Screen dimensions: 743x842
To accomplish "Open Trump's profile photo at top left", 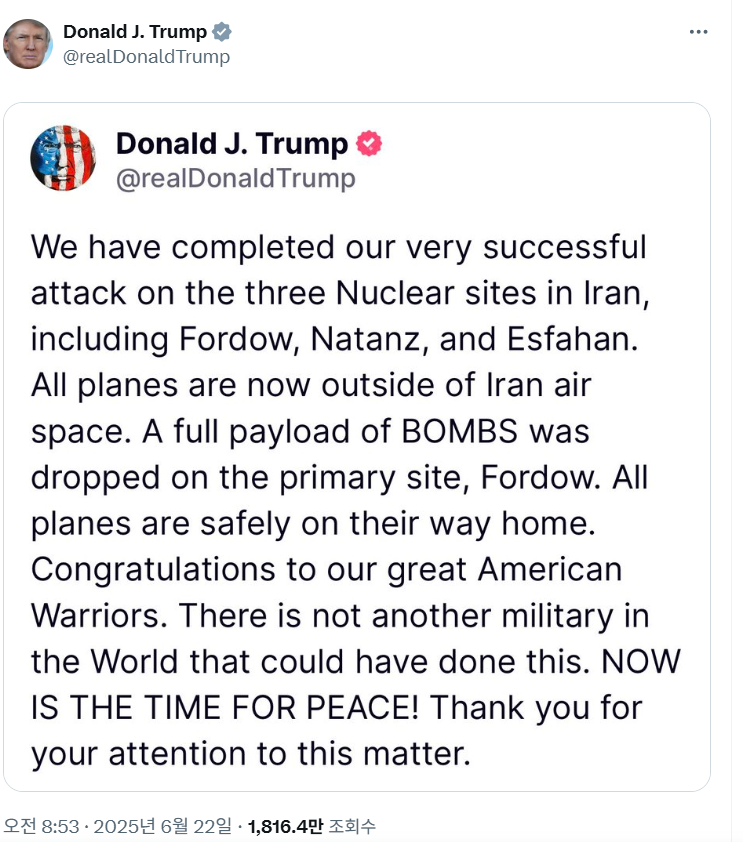I will click(x=31, y=42).
